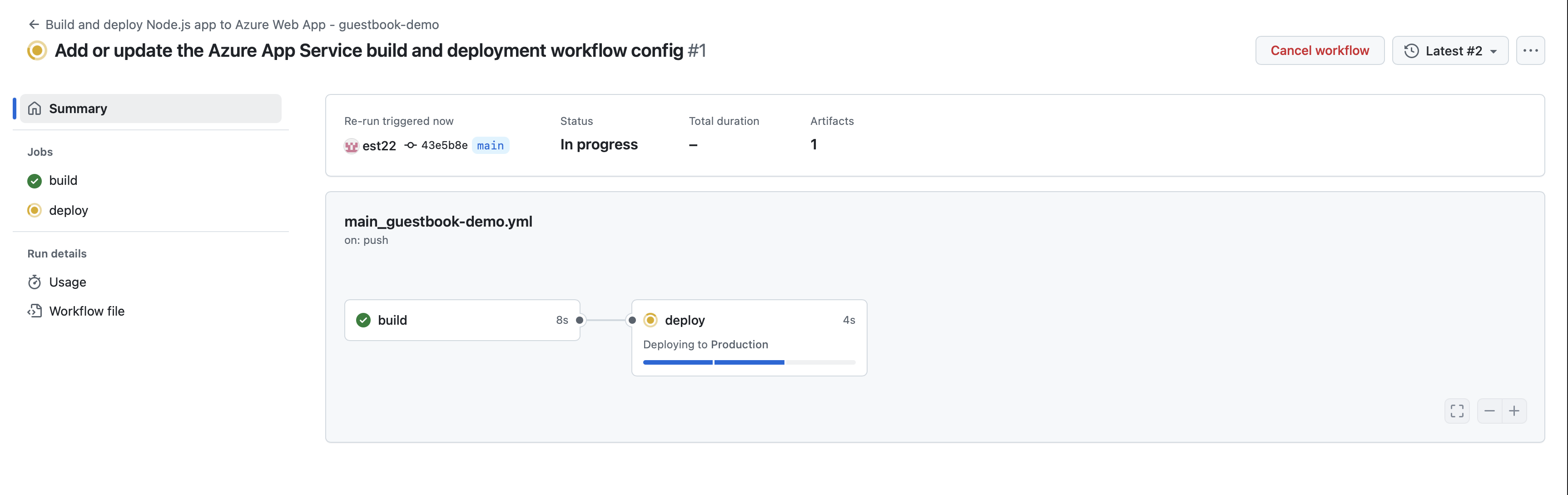Click the Usage stopwatch icon
Viewport: 1568px width, 495px height.
35,282
